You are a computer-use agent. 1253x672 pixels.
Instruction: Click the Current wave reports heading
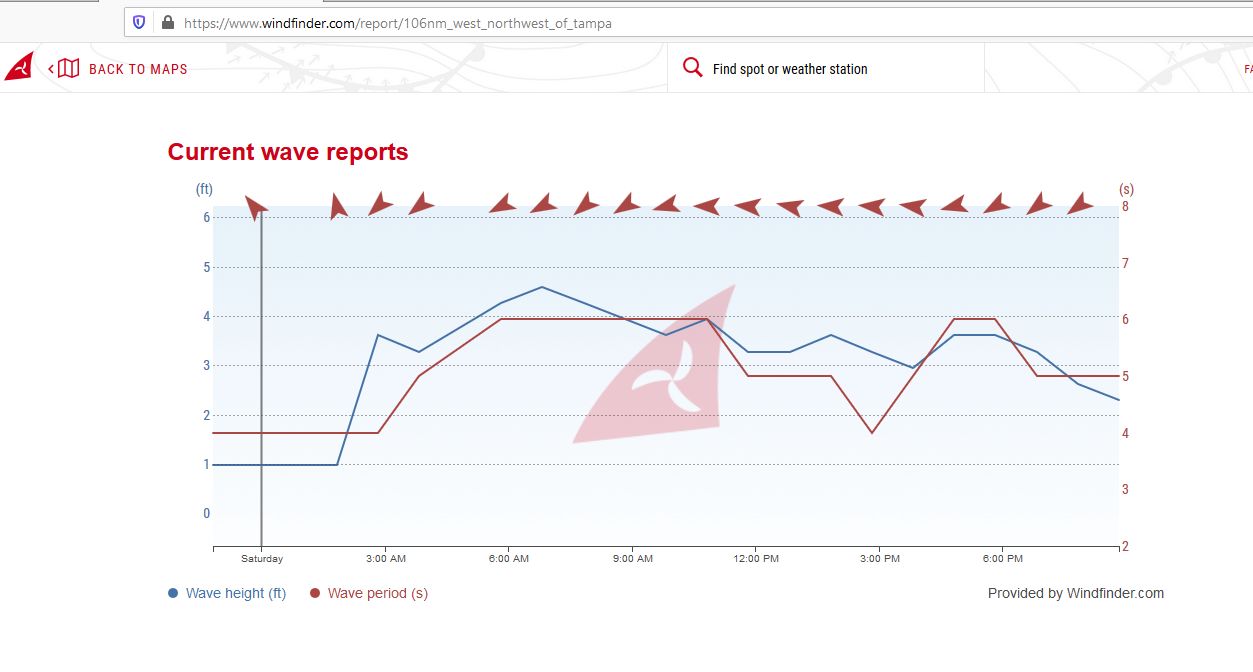[x=288, y=152]
